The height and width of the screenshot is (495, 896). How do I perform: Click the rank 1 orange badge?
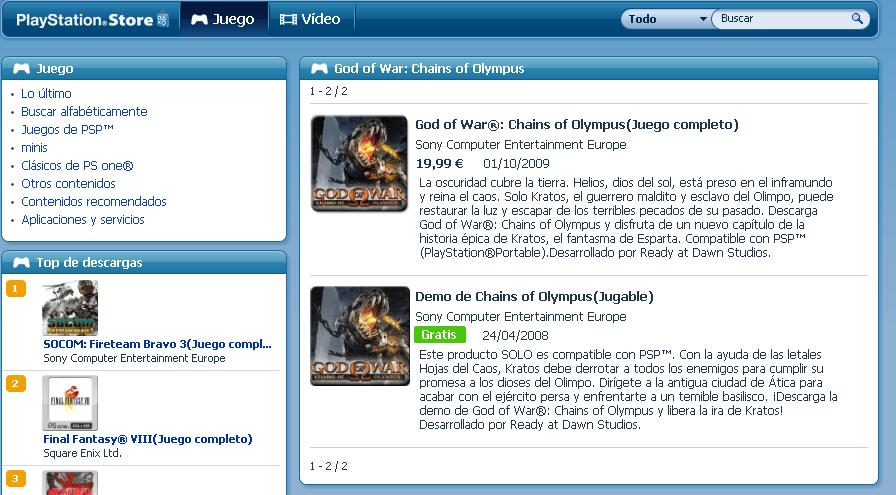click(15, 289)
